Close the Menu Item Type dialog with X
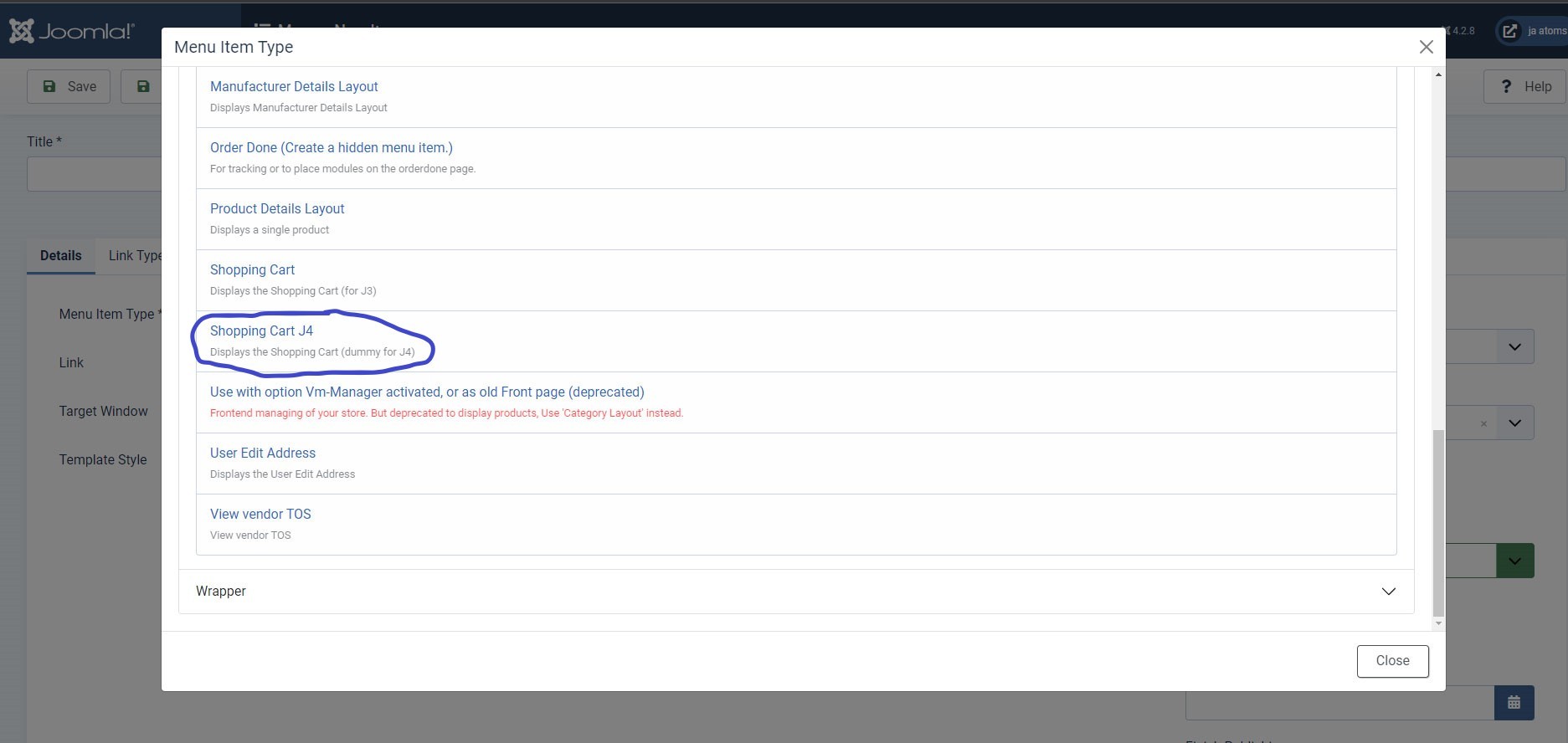Viewport: 1568px width, 743px height. [x=1426, y=47]
